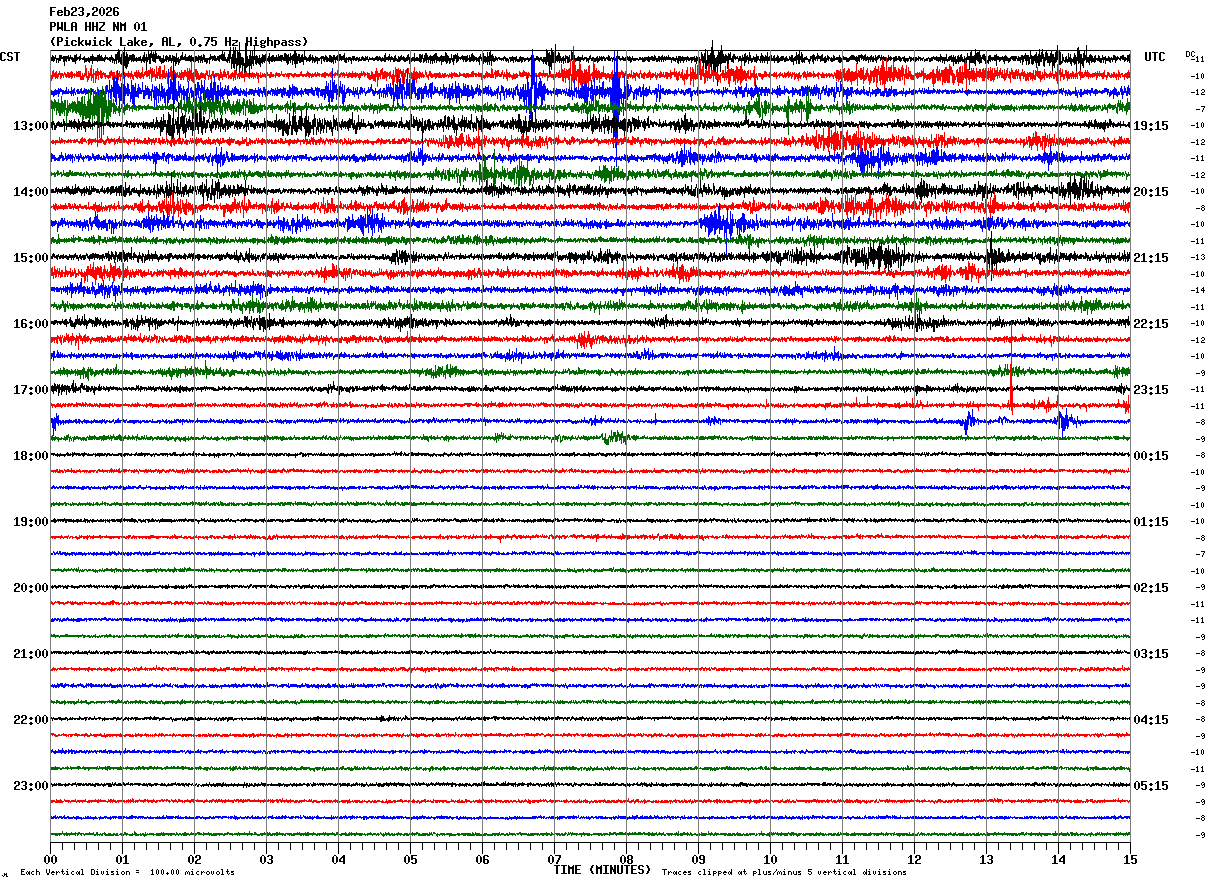The image size is (1210, 886).
Task: Click minute tick label 05 on bottom axis
Action: pos(410,859)
